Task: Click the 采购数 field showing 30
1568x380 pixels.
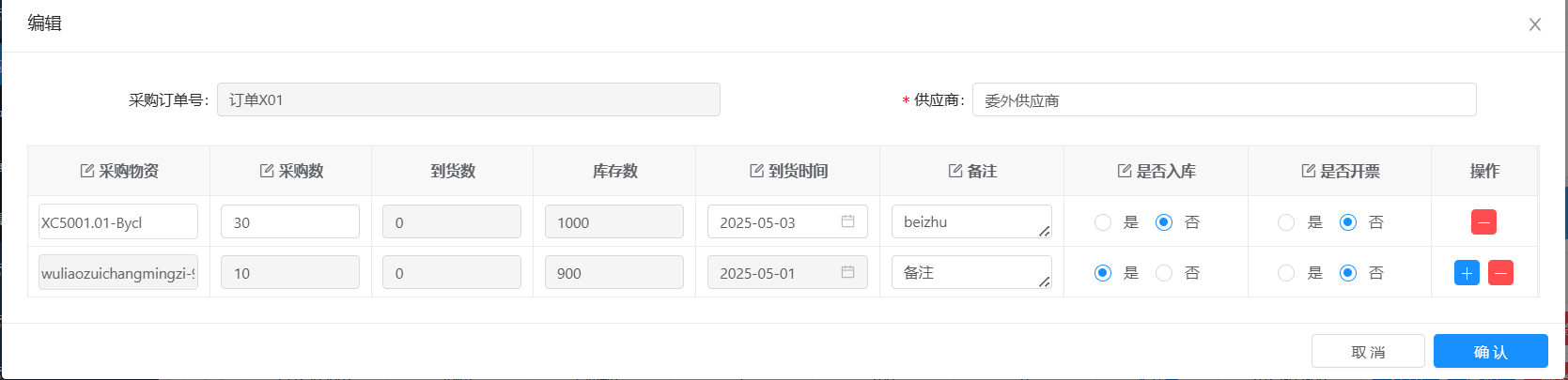Action: tap(290, 222)
